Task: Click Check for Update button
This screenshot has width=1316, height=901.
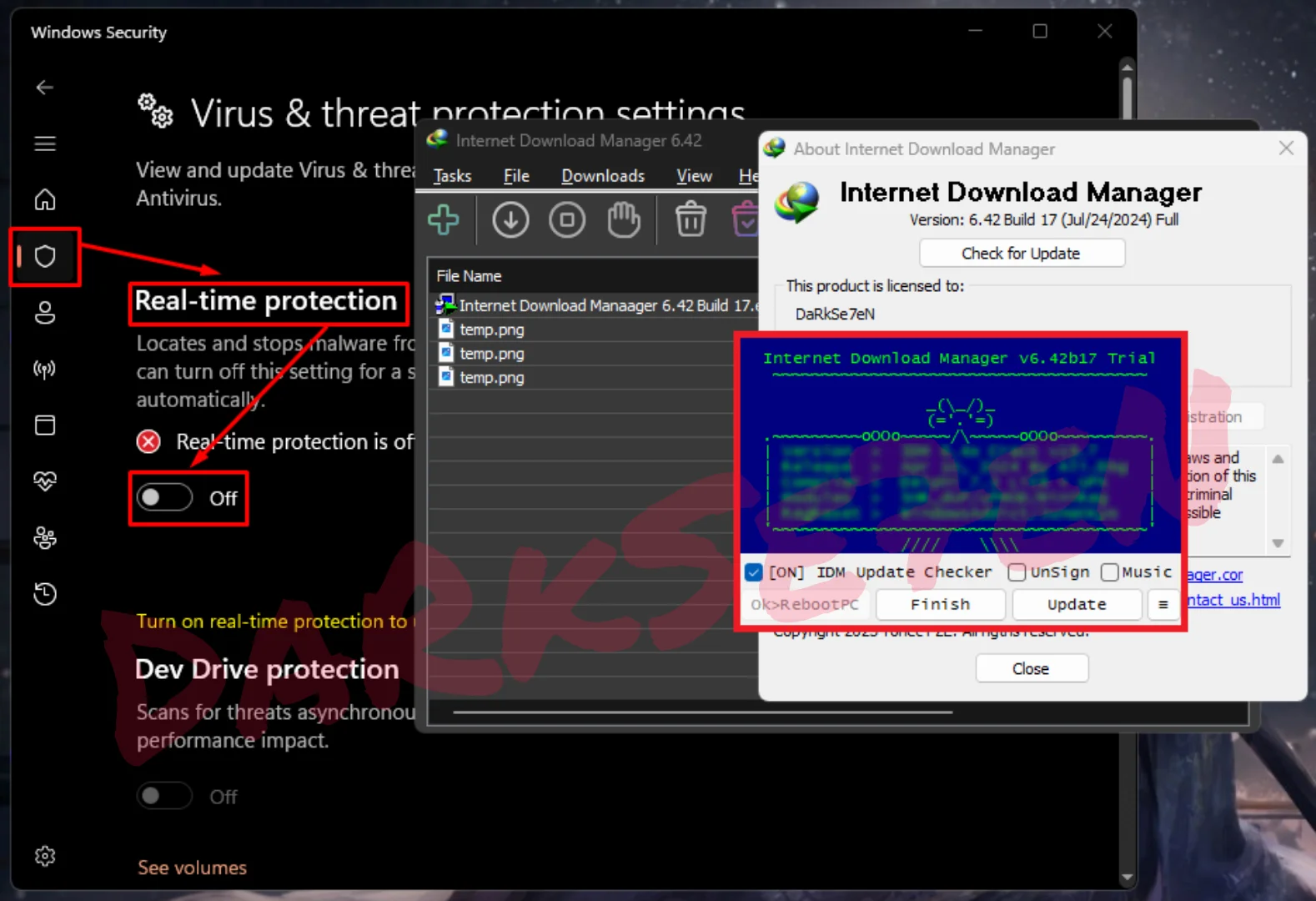Action: point(1022,253)
